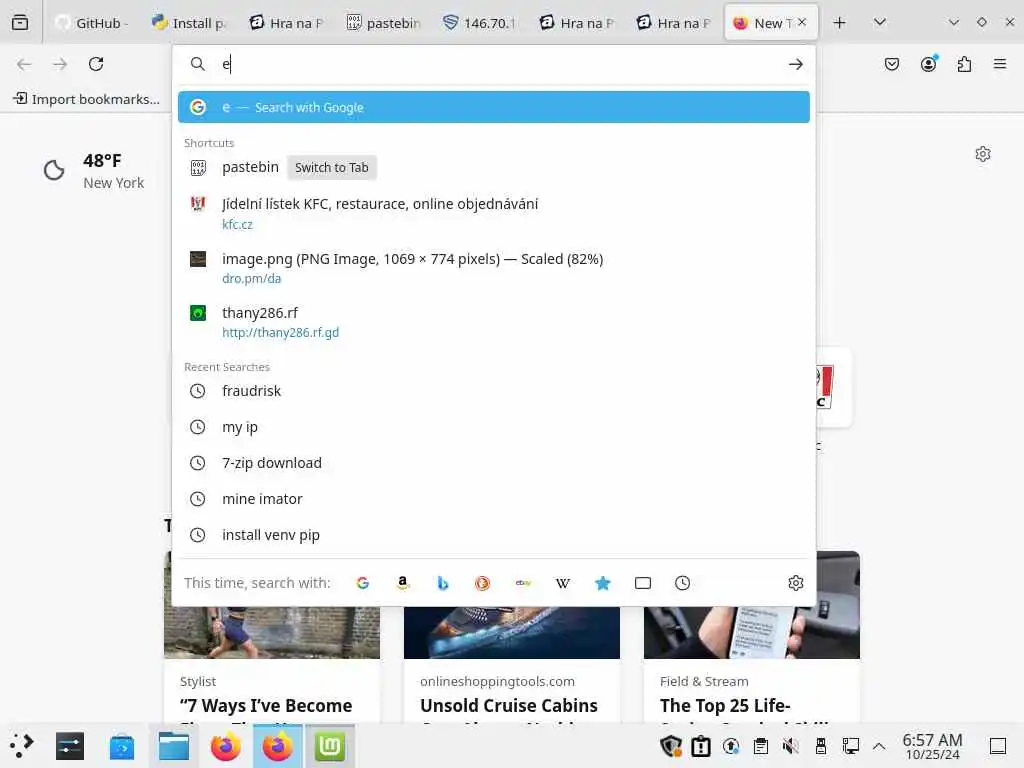Screen dimensions: 1024x768
Task: Search this time with DuckDuckGo icon
Action: 483,583
